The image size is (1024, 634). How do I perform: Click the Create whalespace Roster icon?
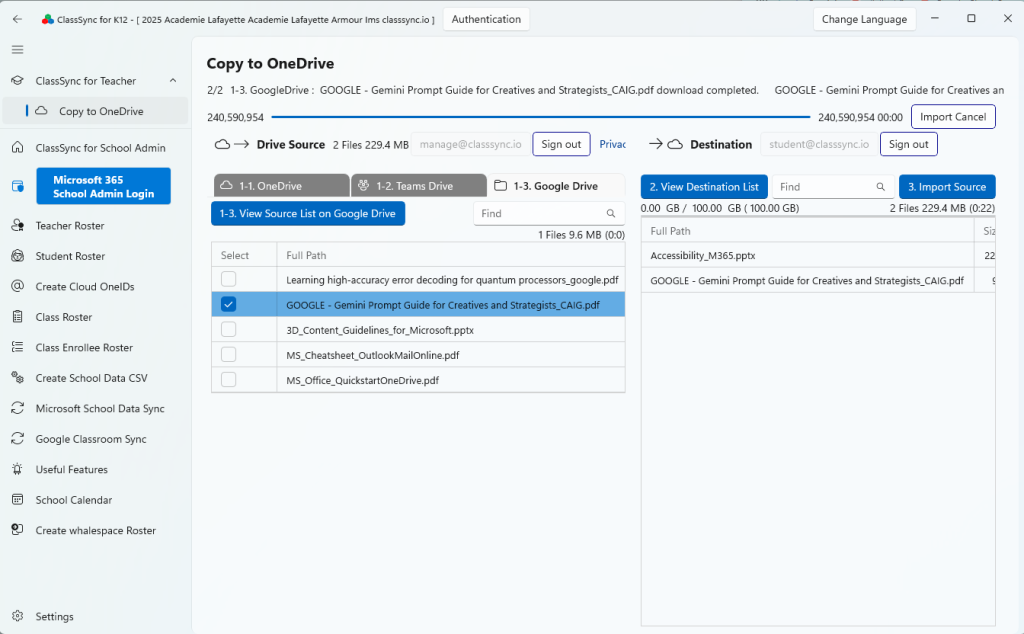tap(18, 530)
